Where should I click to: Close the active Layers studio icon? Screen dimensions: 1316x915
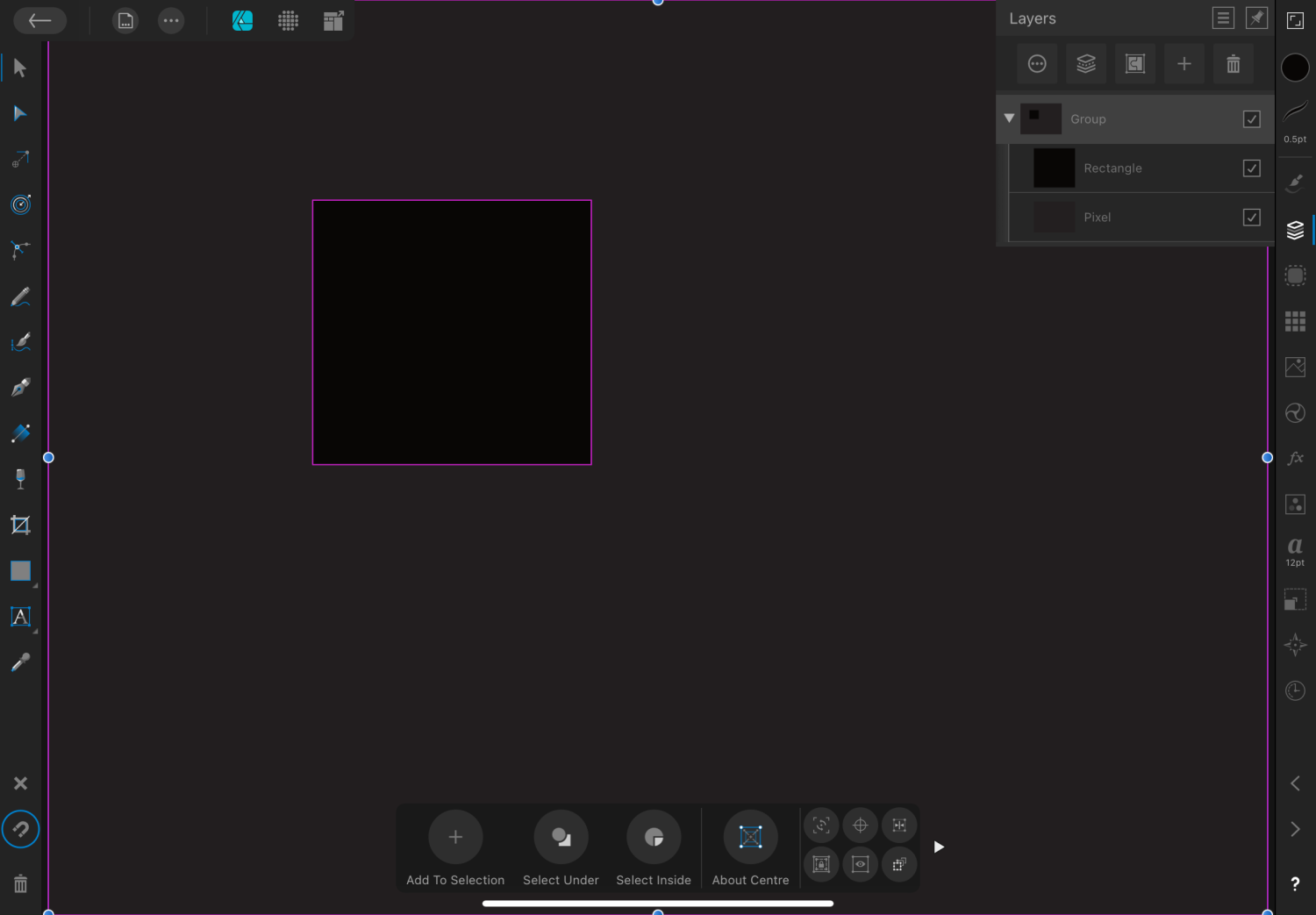(x=1295, y=230)
